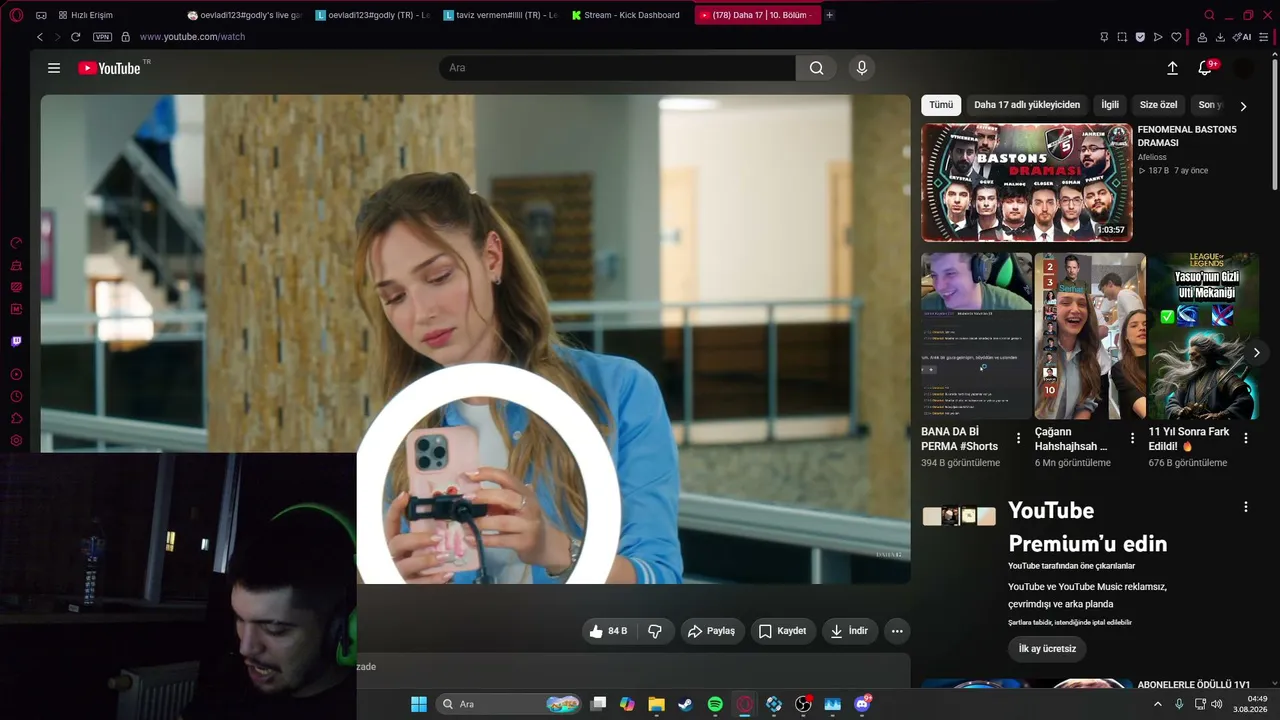The image size is (1280, 720).
Task: Open options for the YouTube Premium promo
Action: pos(1246,507)
